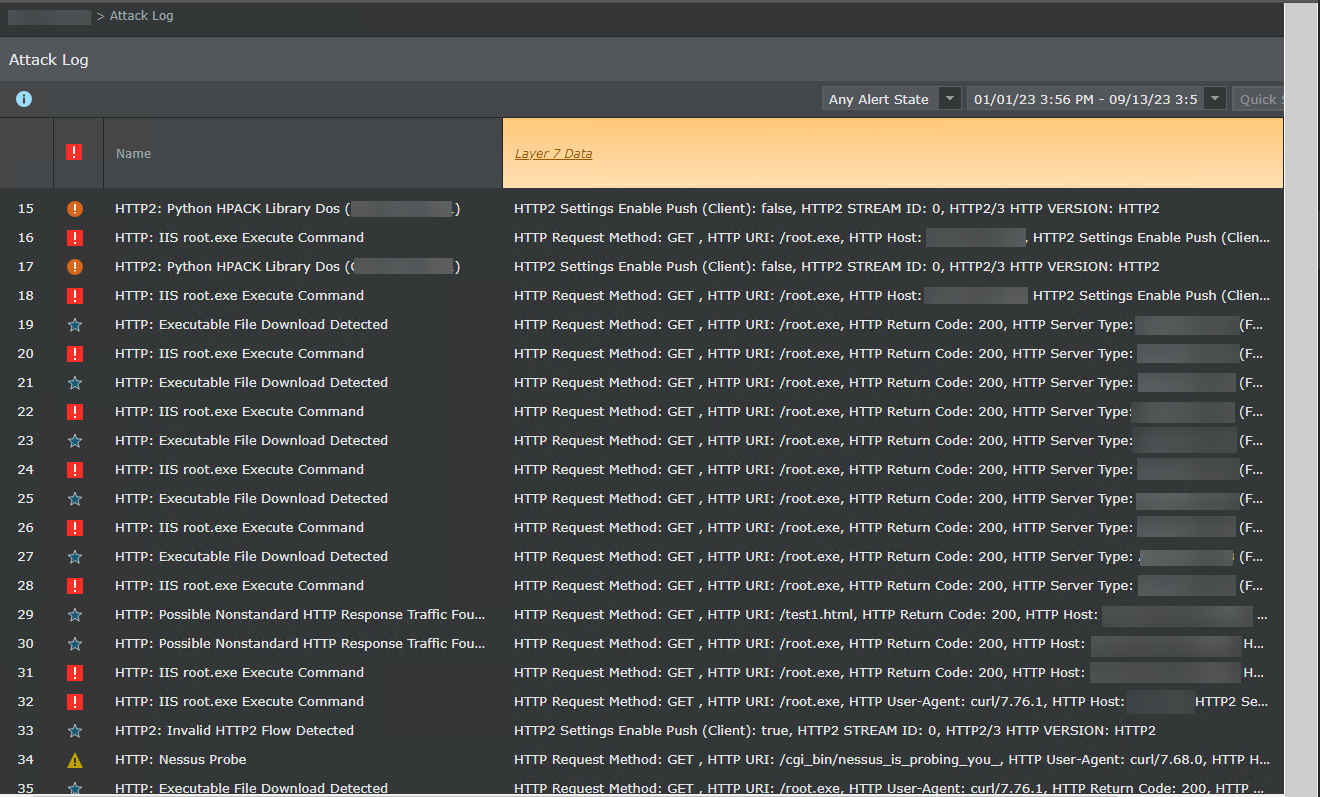1320x797 pixels.
Task: Select row 25 Executable File Download Detected
Action: coord(251,499)
